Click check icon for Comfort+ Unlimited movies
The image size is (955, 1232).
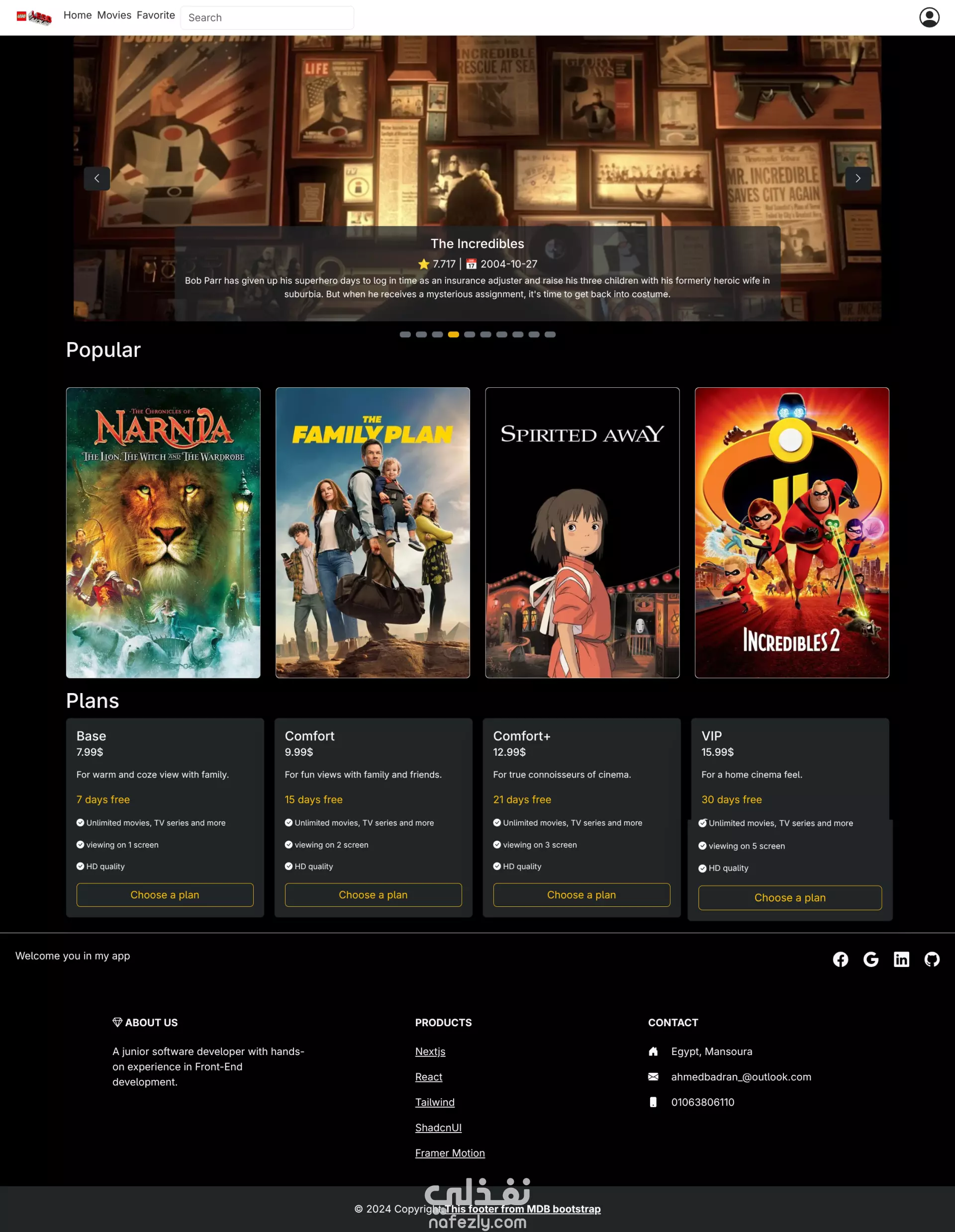(x=497, y=822)
